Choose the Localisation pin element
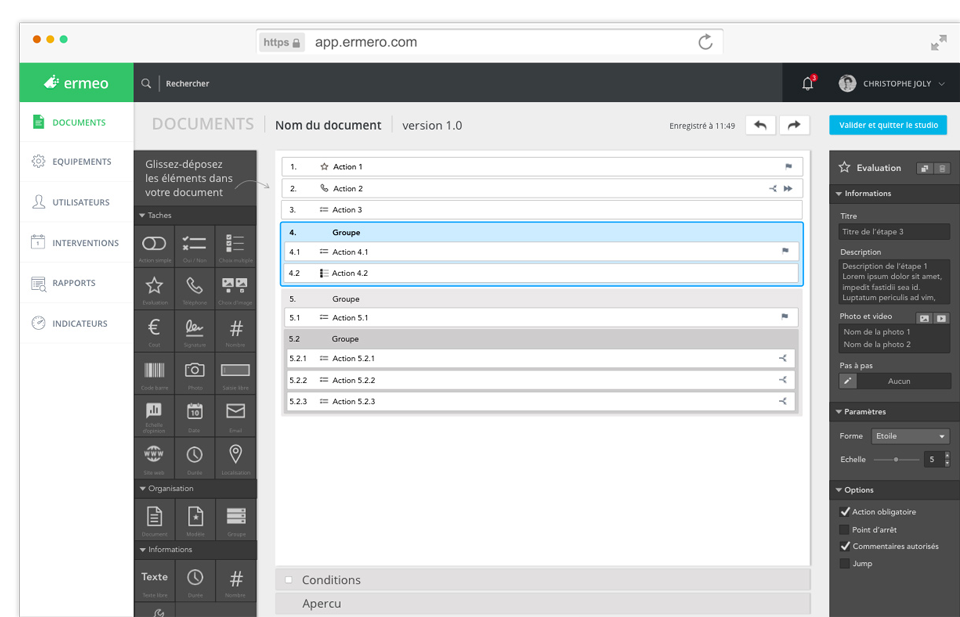960x617 pixels. click(x=235, y=456)
